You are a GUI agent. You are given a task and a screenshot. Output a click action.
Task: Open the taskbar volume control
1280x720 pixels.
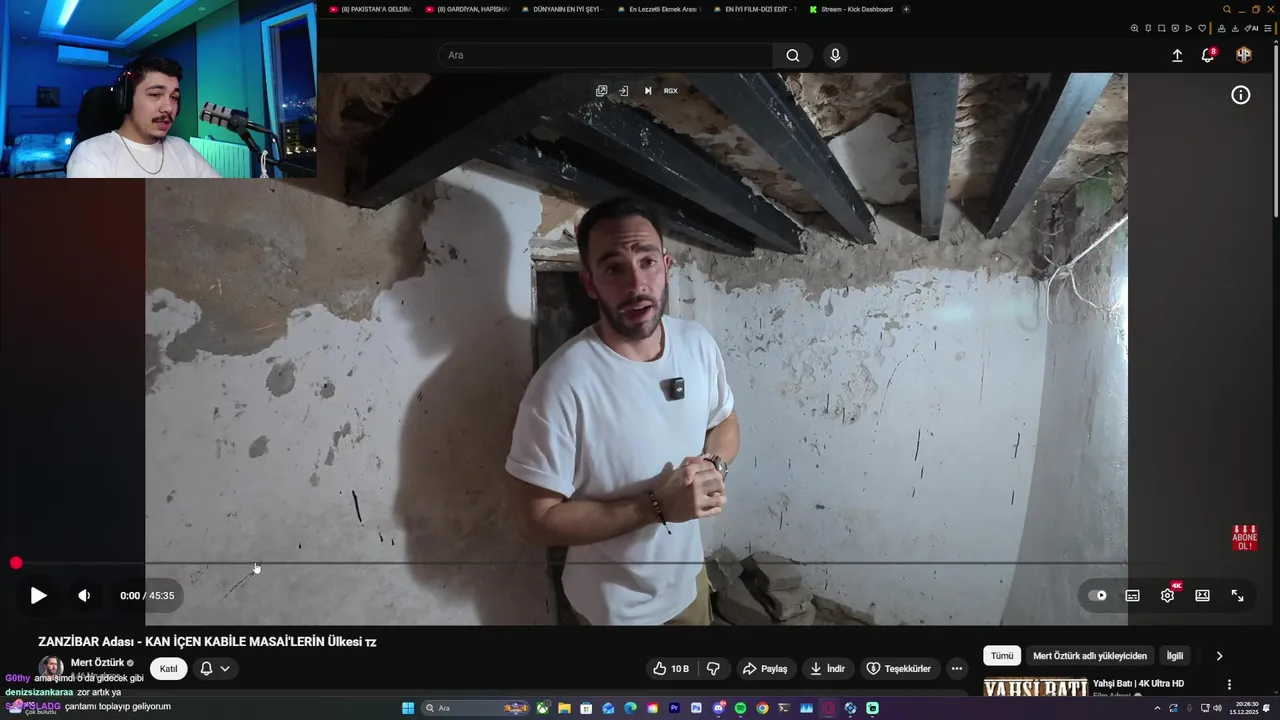tap(1217, 708)
